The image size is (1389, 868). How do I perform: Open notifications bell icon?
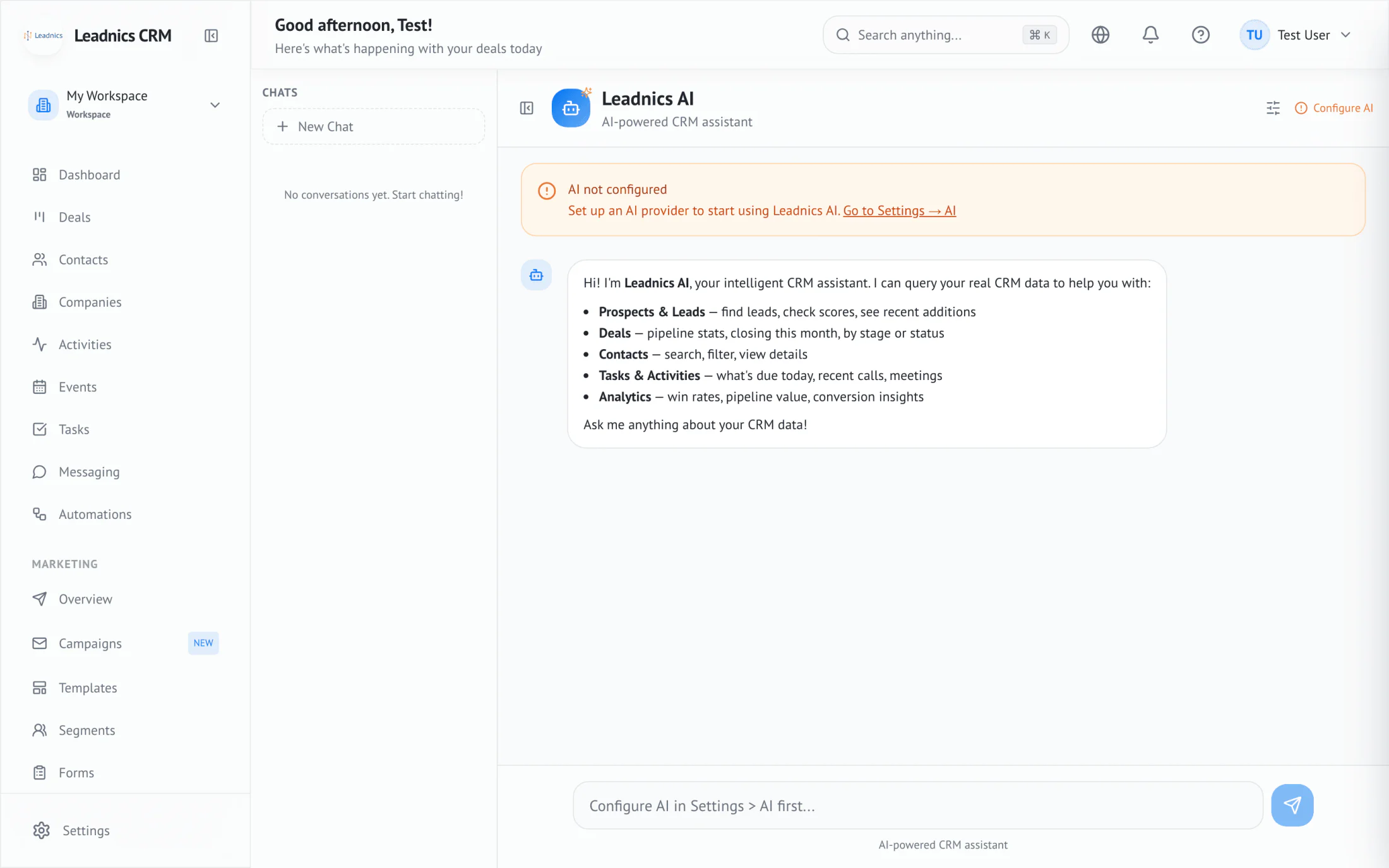(1150, 35)
